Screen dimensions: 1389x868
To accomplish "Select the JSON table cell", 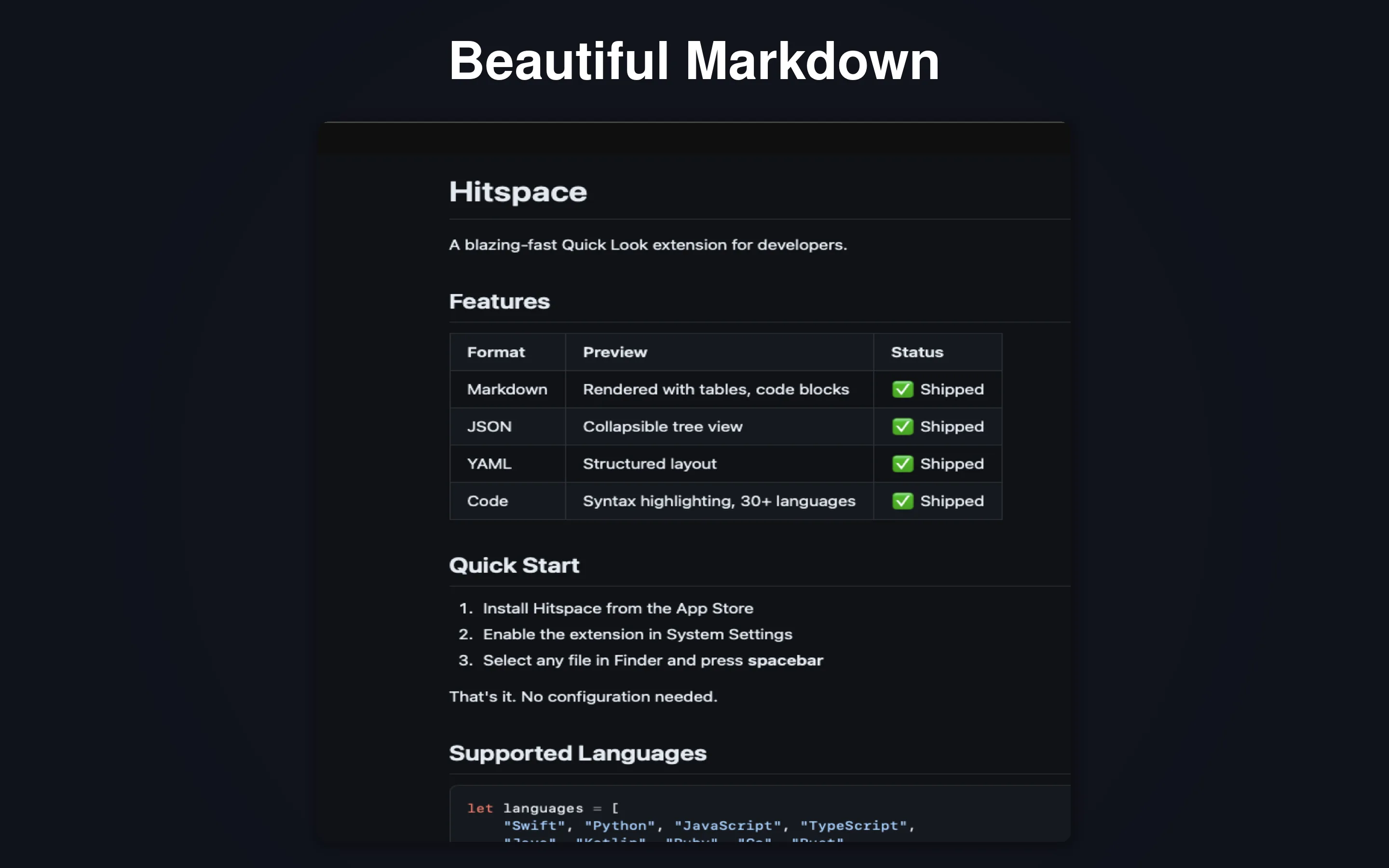I will click(507, 427).
